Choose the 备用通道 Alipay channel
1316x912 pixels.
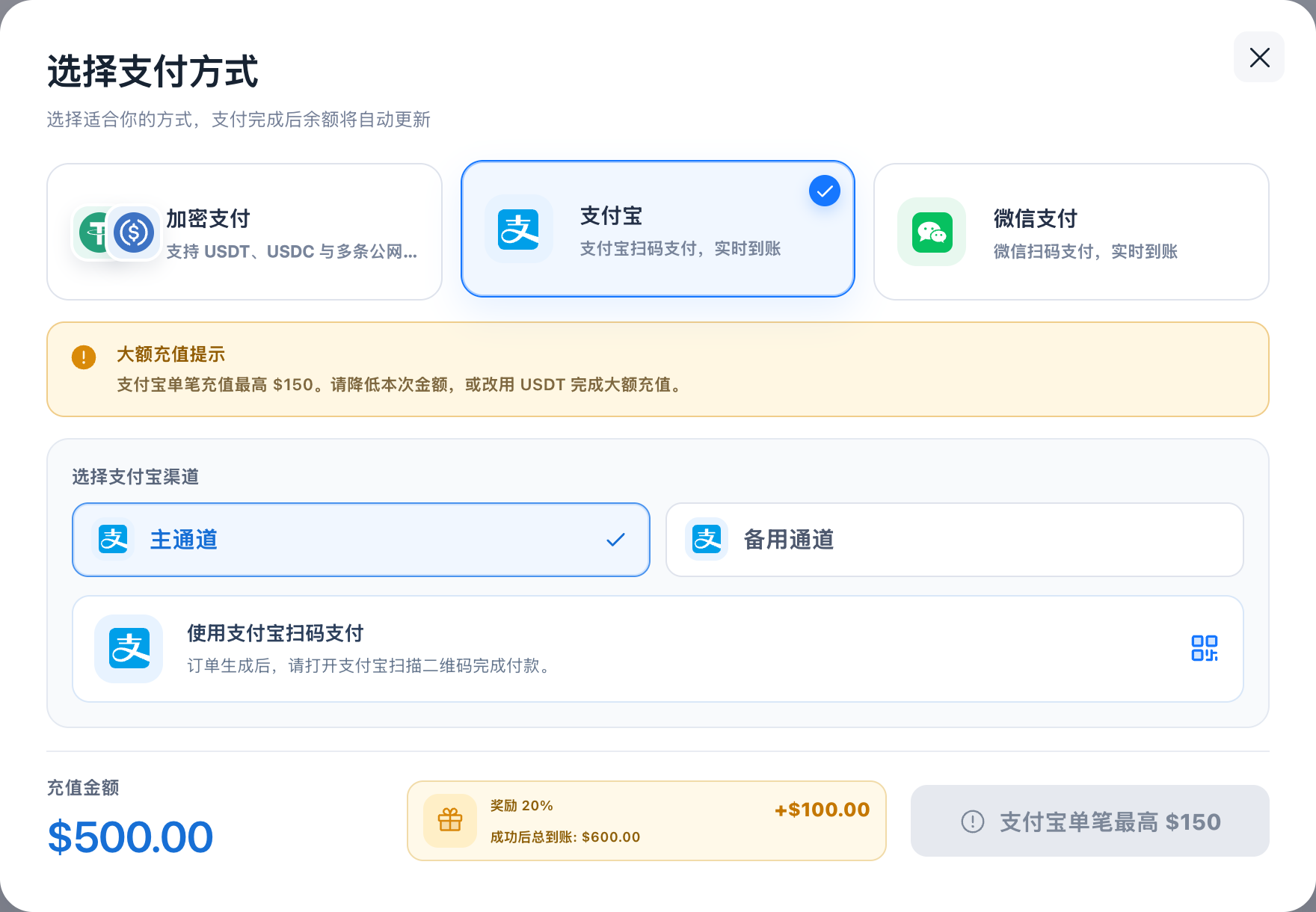point(955,540)
